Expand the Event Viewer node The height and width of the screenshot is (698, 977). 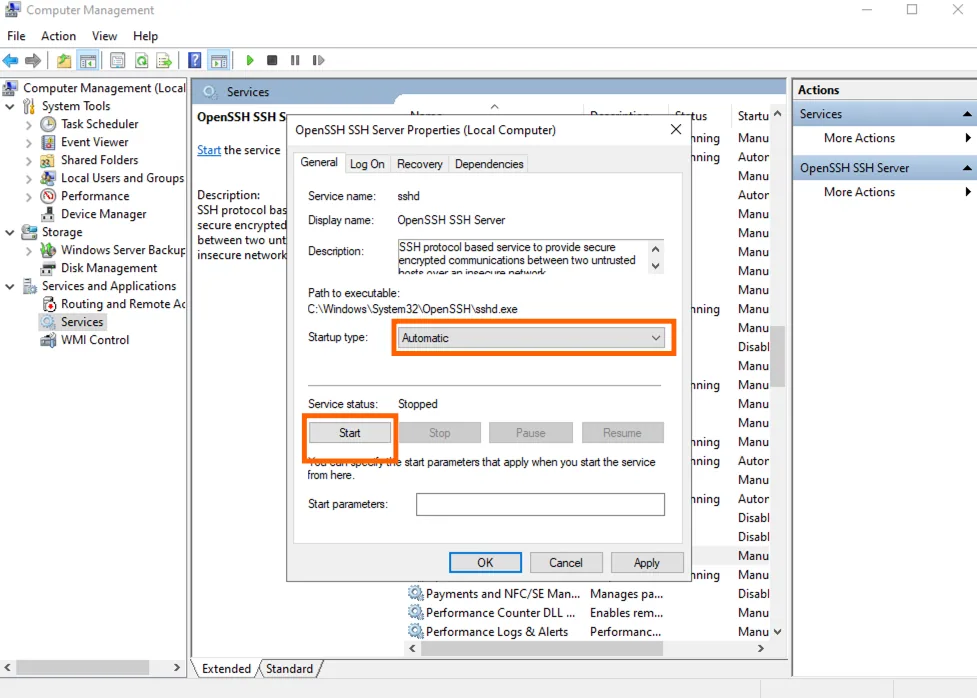29,143
